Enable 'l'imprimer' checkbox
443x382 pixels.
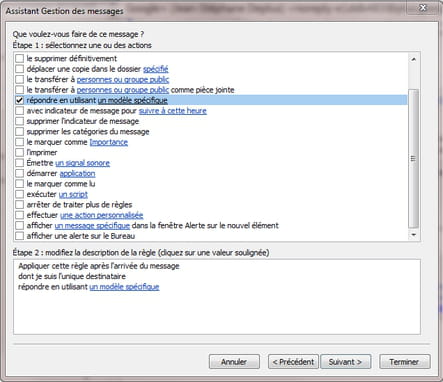19,152
